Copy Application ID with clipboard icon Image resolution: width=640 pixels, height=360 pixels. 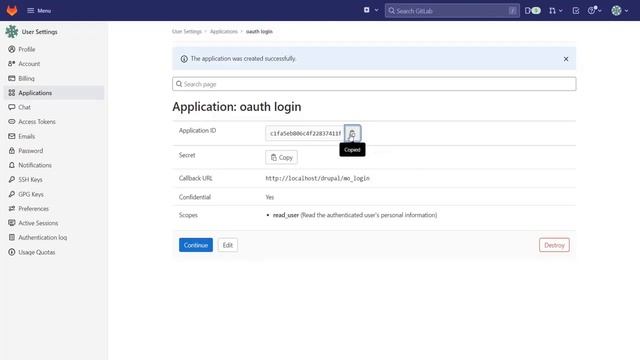pyautogui.click(x=352, y=133)
